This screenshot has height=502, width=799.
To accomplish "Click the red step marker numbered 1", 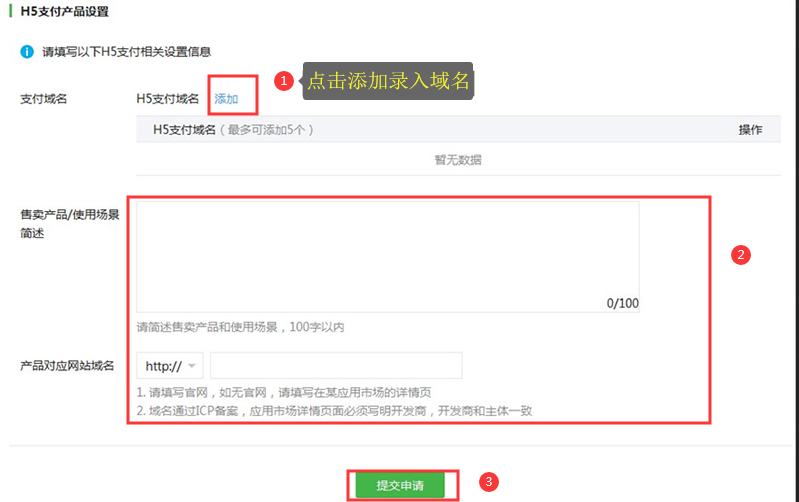I will coord(284,81).
